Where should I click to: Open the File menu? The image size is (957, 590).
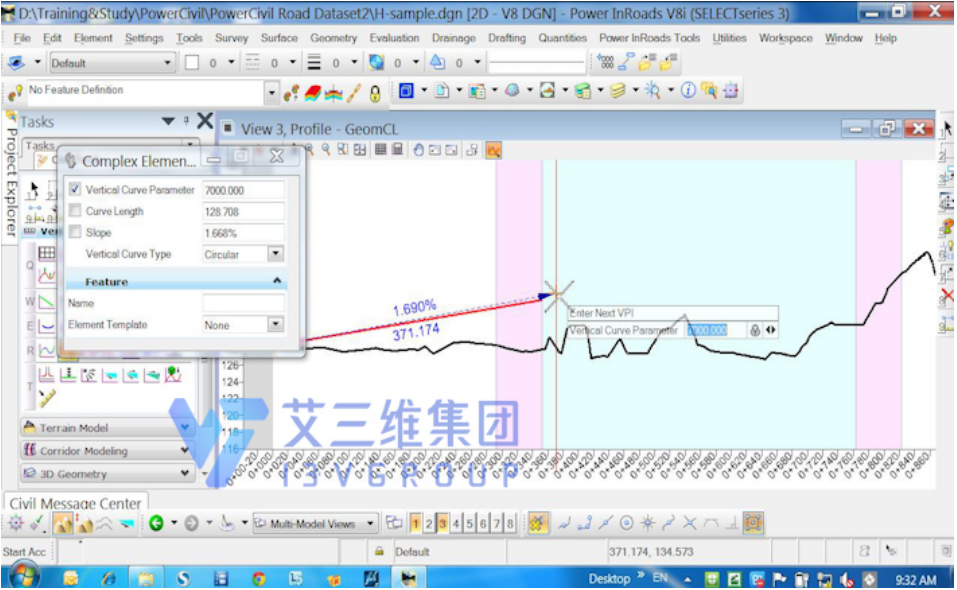coord(22,38)
